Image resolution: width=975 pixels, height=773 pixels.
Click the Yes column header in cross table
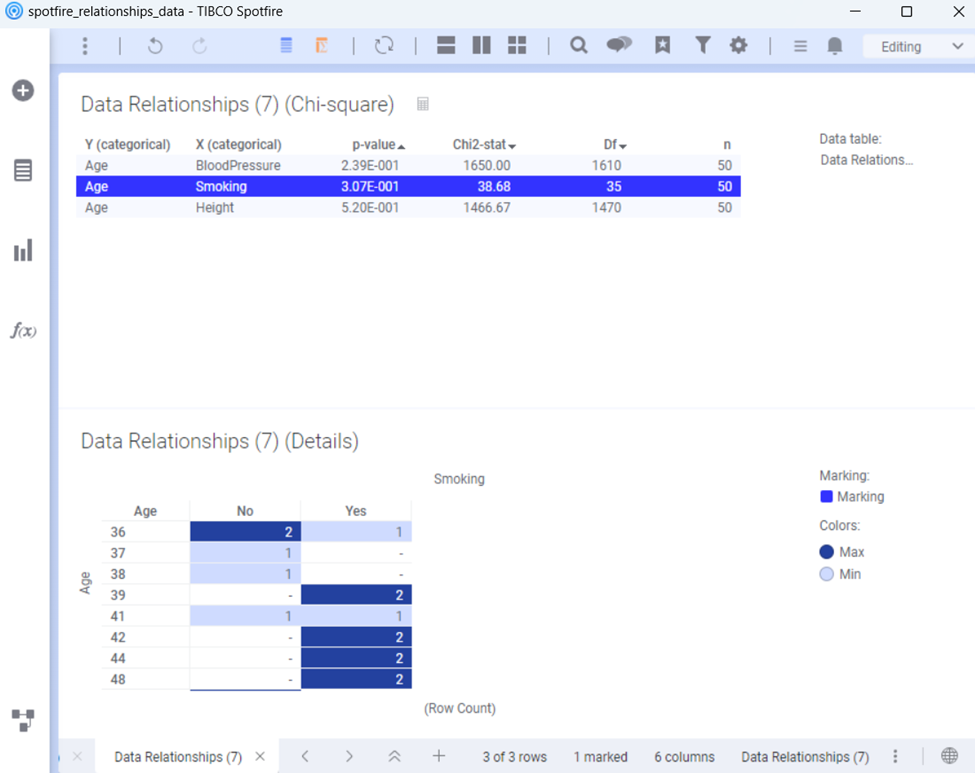click(x=356, y=511)
